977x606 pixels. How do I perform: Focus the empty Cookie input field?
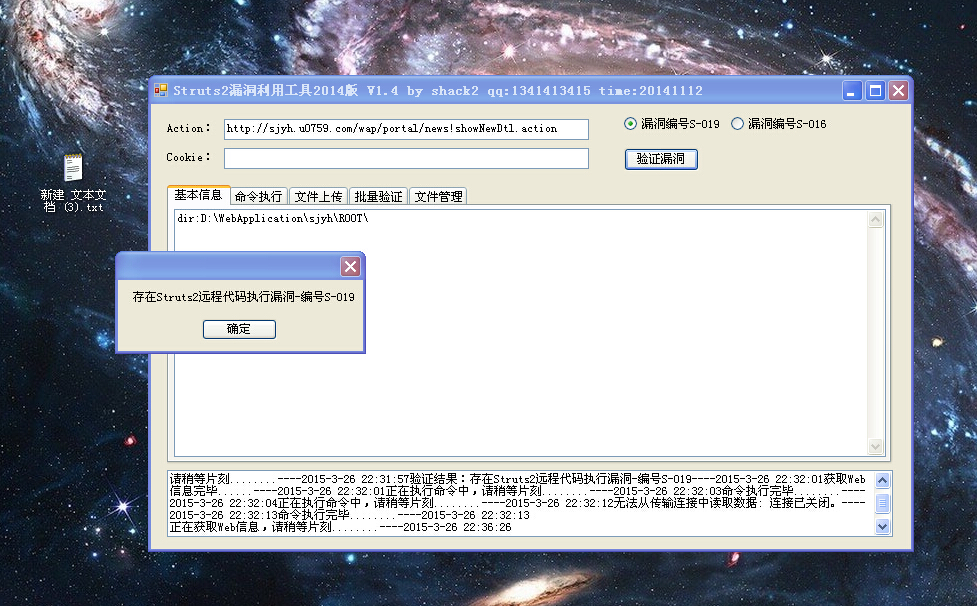click(406, 158)
